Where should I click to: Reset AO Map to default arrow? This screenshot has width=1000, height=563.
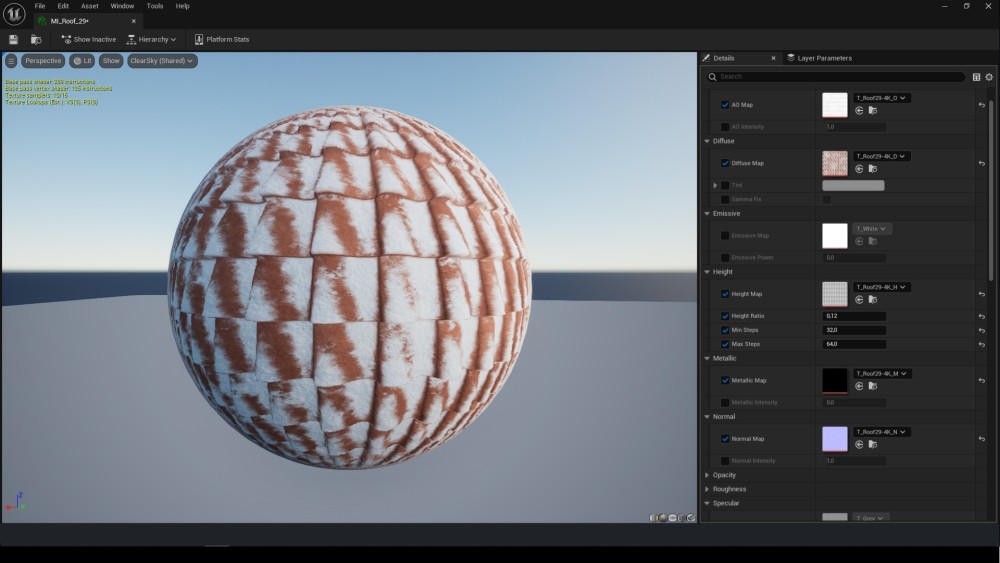point(981,105)
